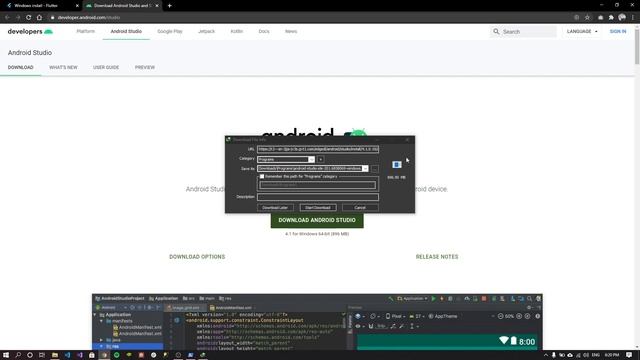Tick the remember path for Programs category checkbox
This screenshot has height=360, width=640.
262,176
